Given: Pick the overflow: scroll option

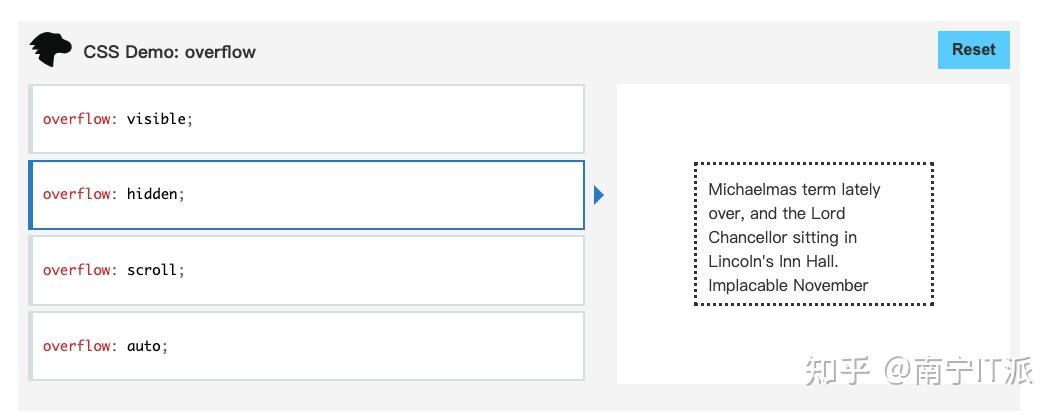Looking at the screenshot, I should click(x=306, y=270).
